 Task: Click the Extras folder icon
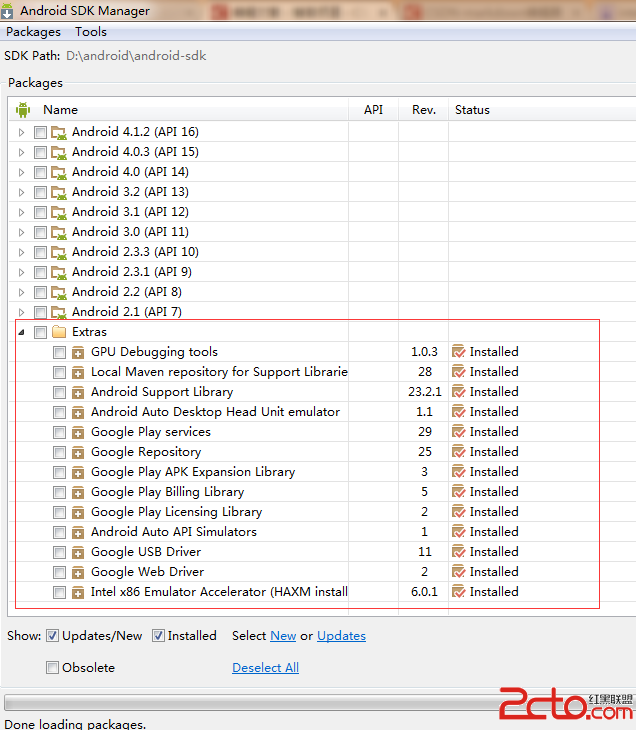pyautogui.click(x=59, y=332)
